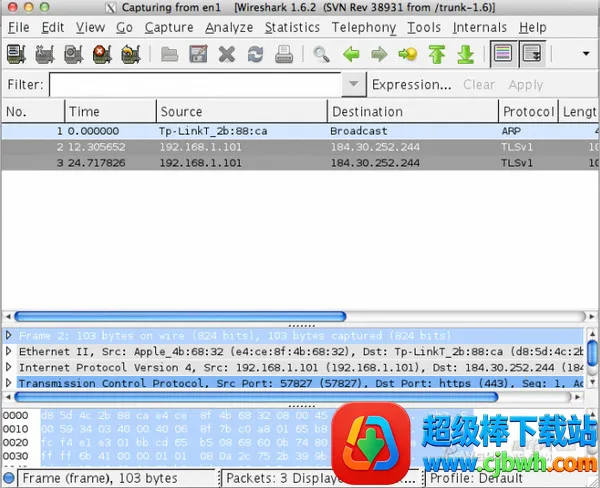The width and height of the screenshot is (600, 488).
Task: Click the Clear filter button
Action: 479,85
